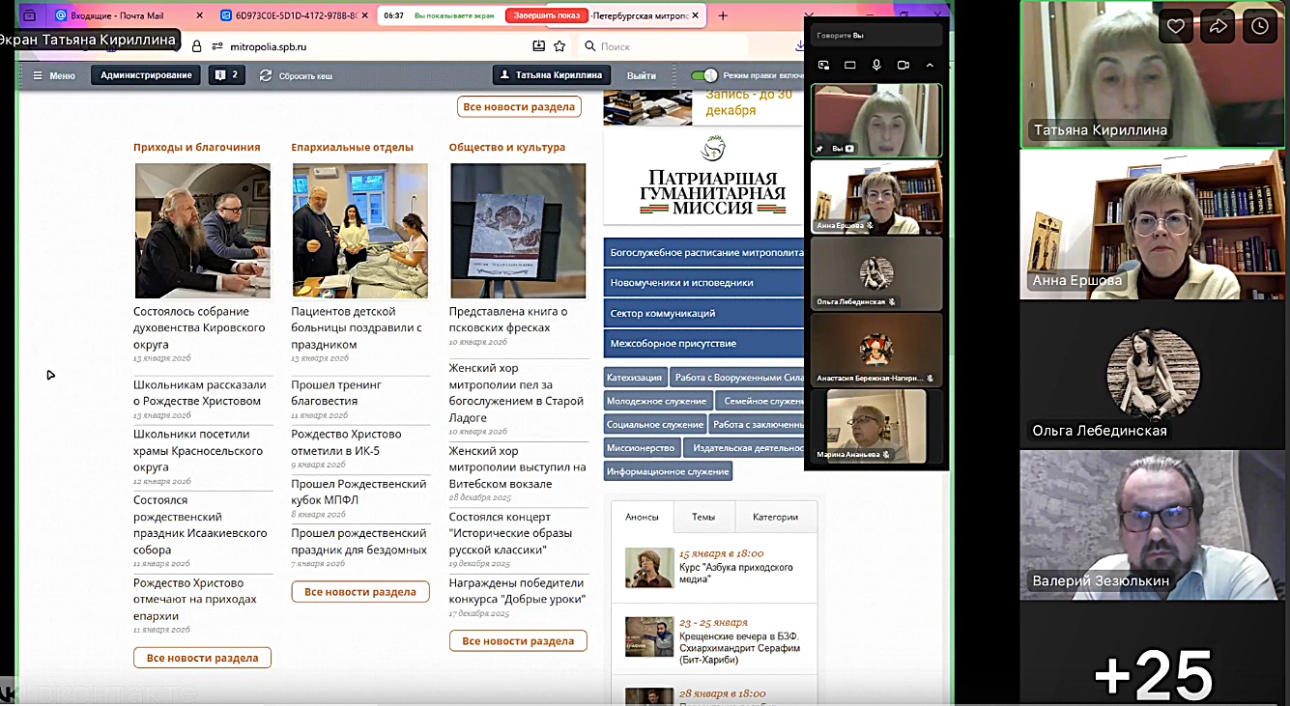This screenshot has width=1290, height=706.
Task: Click the Сбросить кеш refresh icon
Action: pyautogui.click(x=266, y=75)
